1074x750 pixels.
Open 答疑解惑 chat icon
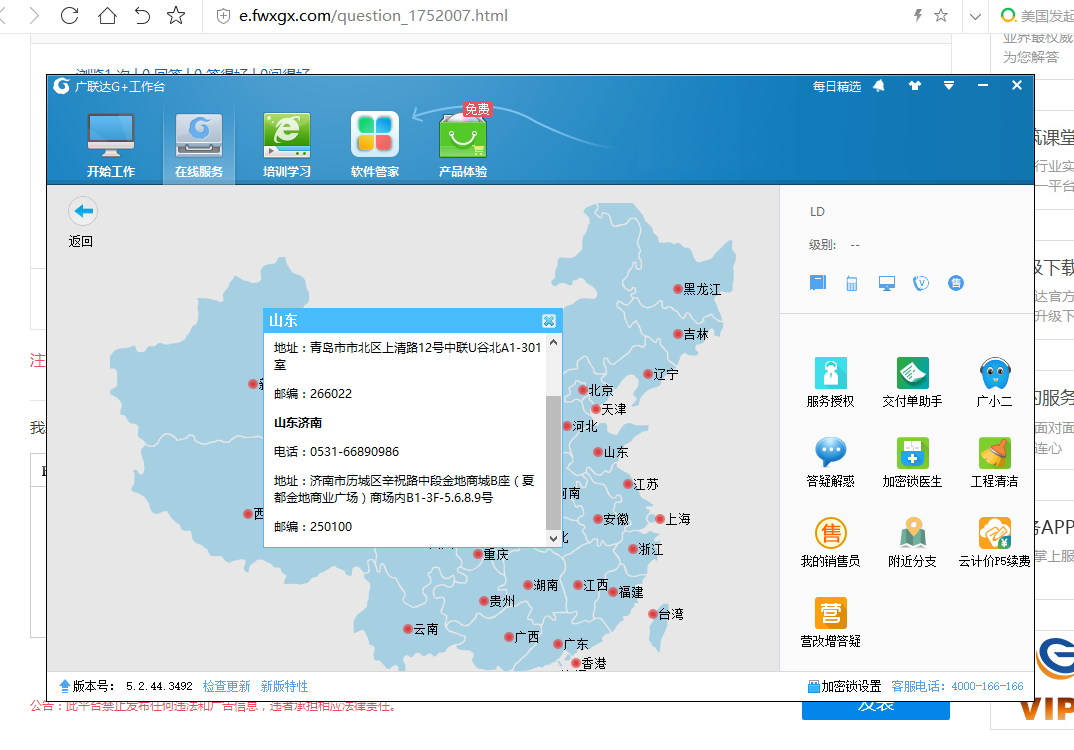tap(830, 462)
